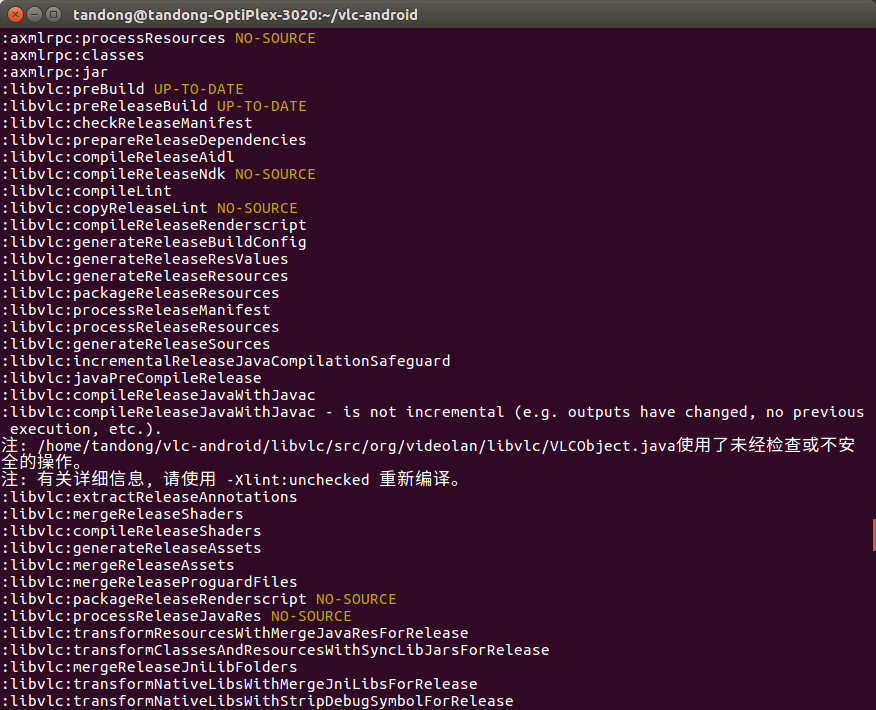The height and width of the screenshot is (710, 876).
Task: Click UP-TO-DATE status beside :libvlc:preBuild
Action: [198, 89]
